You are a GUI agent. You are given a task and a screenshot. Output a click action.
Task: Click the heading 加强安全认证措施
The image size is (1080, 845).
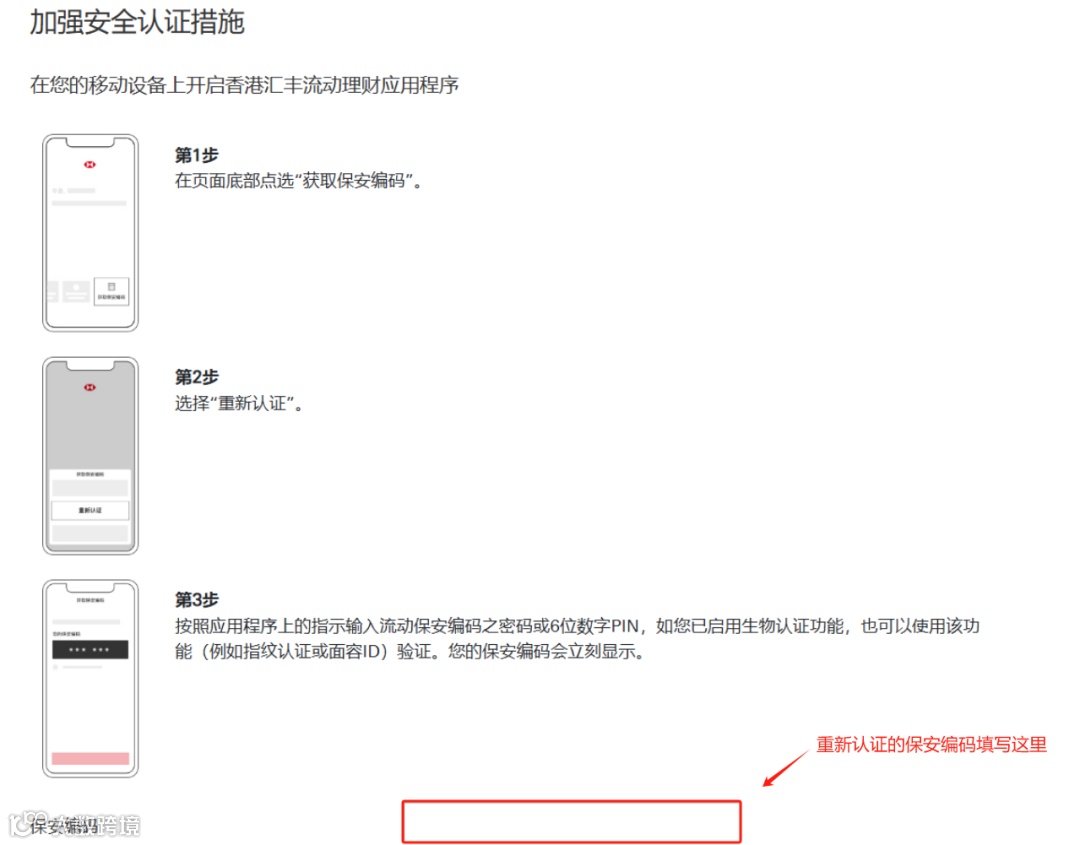[135, 22]
